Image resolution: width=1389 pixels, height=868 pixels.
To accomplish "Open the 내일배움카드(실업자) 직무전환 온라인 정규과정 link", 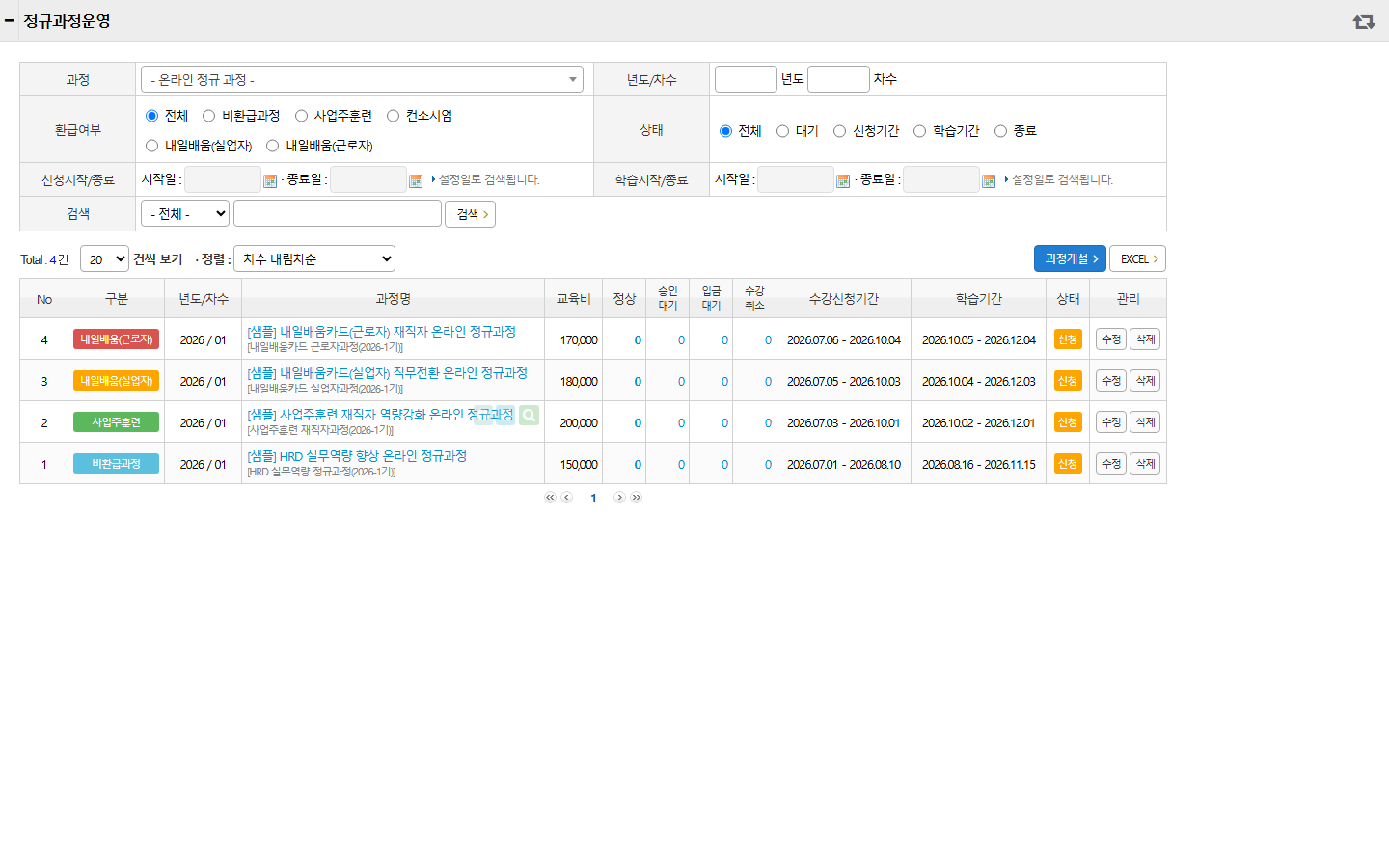I will click(x=387, y=373).
